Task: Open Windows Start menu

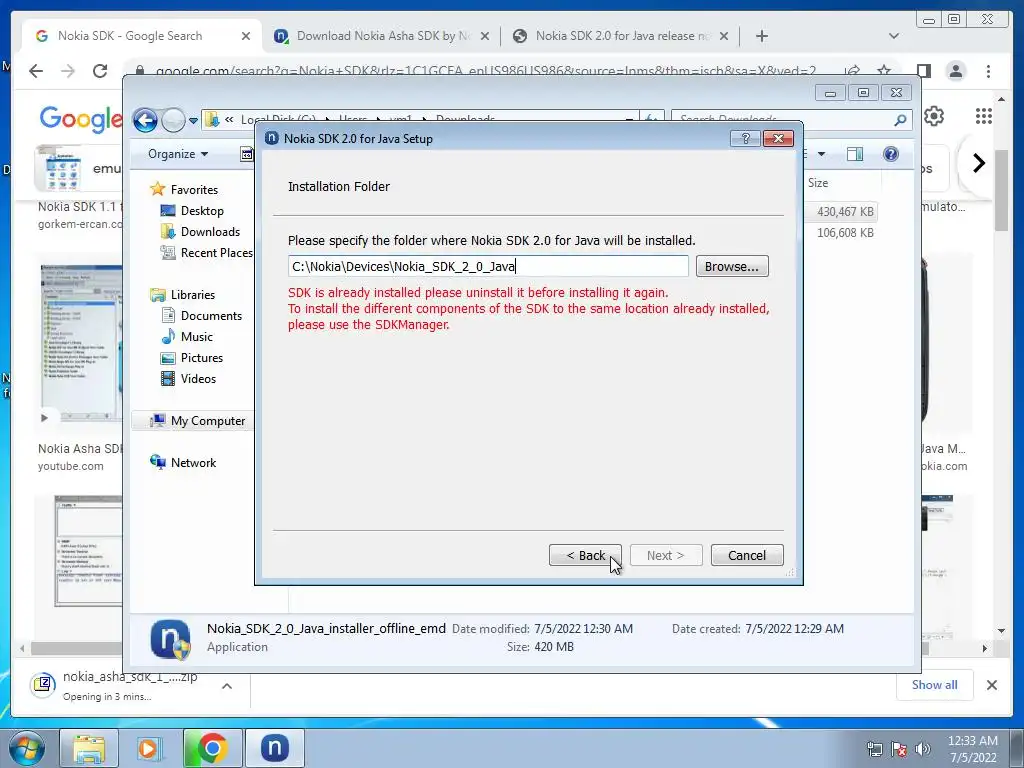Action: (x=26, y=748)
